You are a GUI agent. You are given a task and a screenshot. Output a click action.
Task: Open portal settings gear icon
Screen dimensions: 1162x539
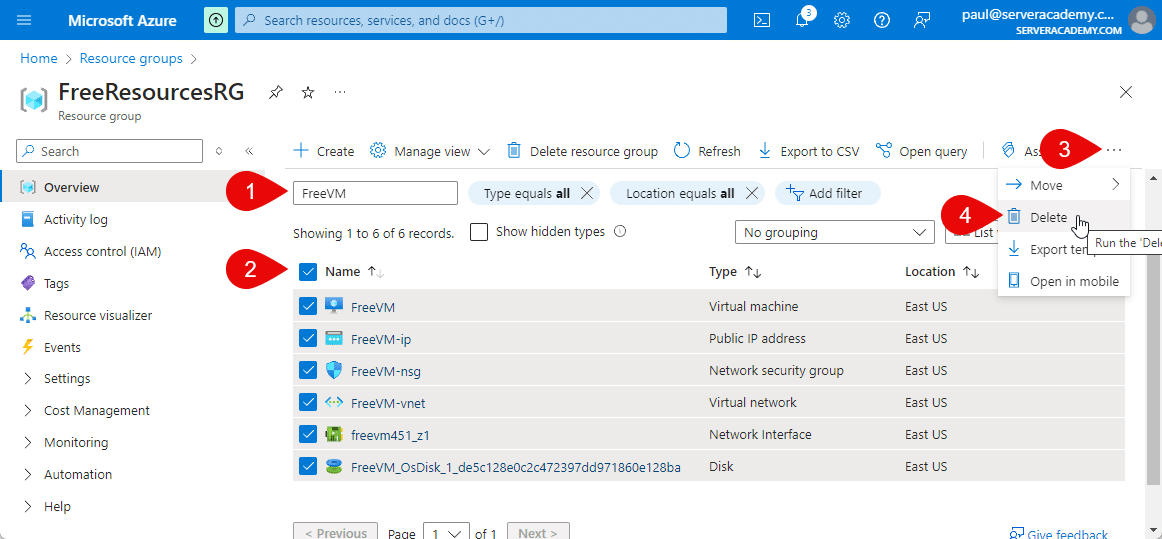click(x=842, y=20)
